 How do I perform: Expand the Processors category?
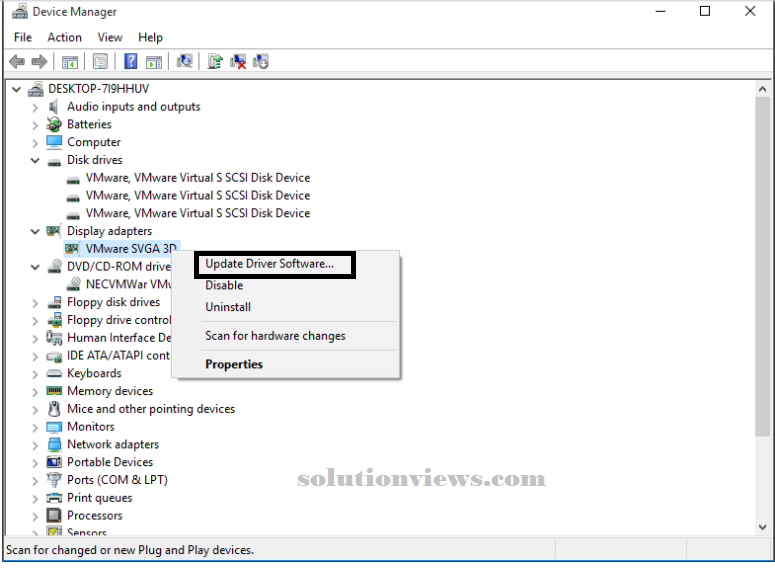[35, 516]
